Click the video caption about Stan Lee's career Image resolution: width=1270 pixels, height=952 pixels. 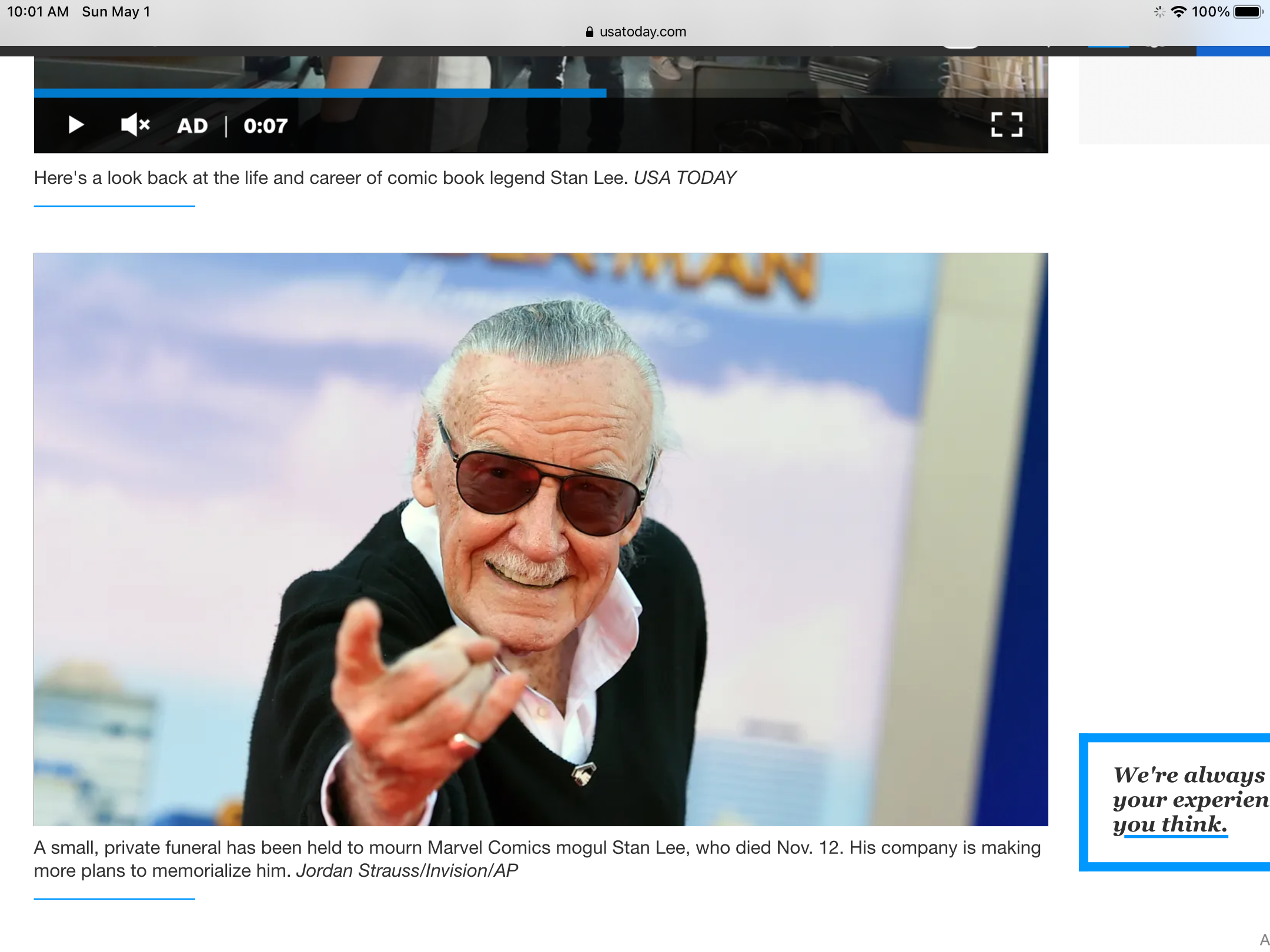click(x=385, y=177)
